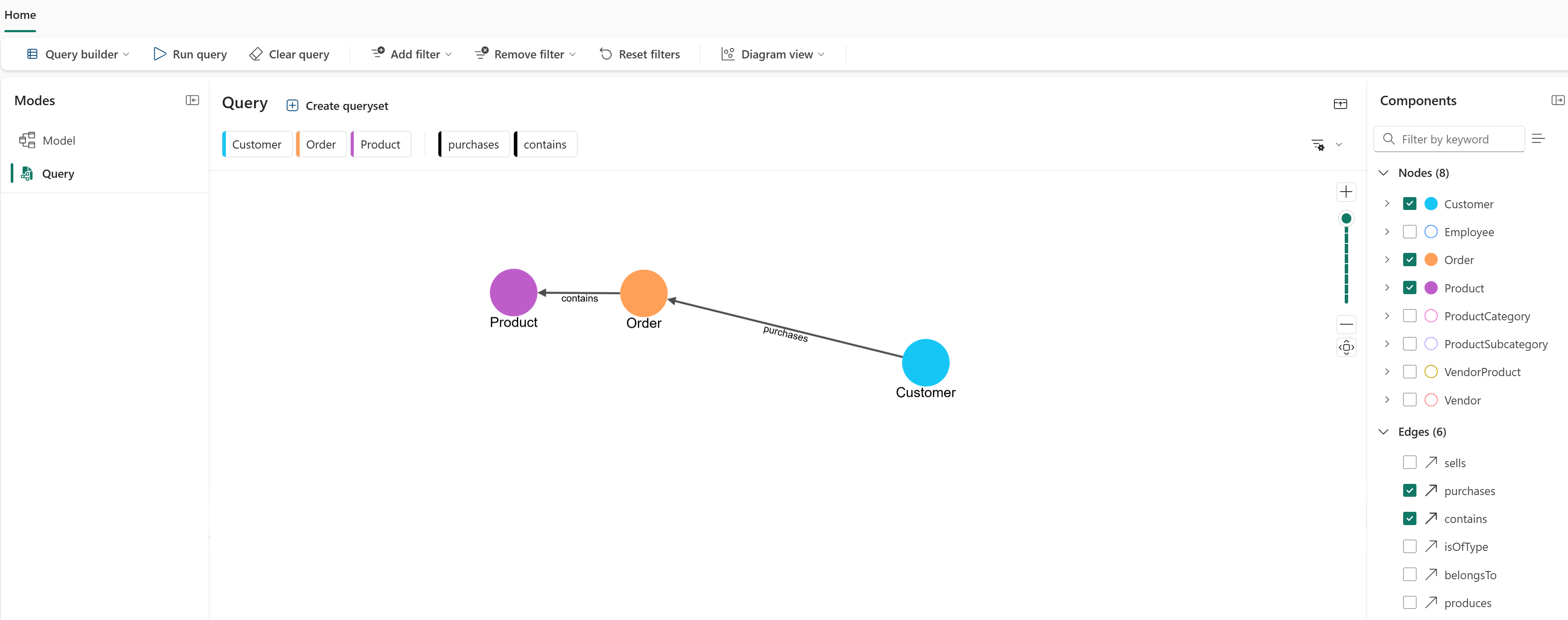Enable the Employee node checkbox
The image size is (1568, 620).
[x=1409, y=232]
